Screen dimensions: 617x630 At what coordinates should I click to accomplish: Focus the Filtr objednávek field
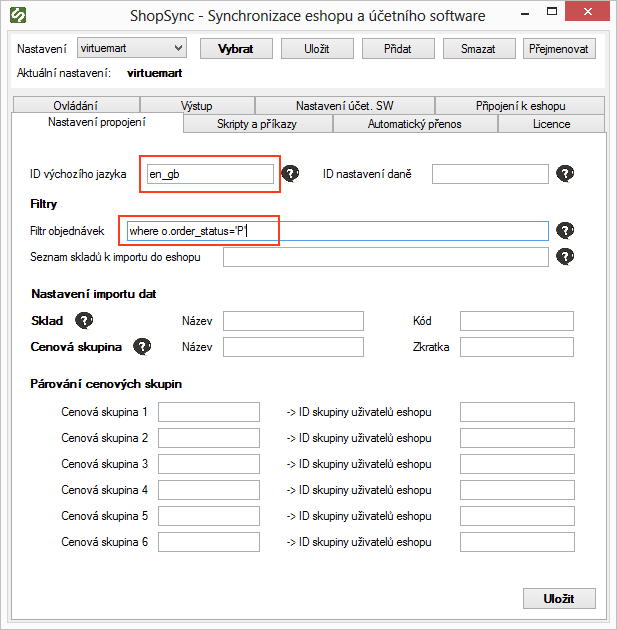[x=337, y=231]
